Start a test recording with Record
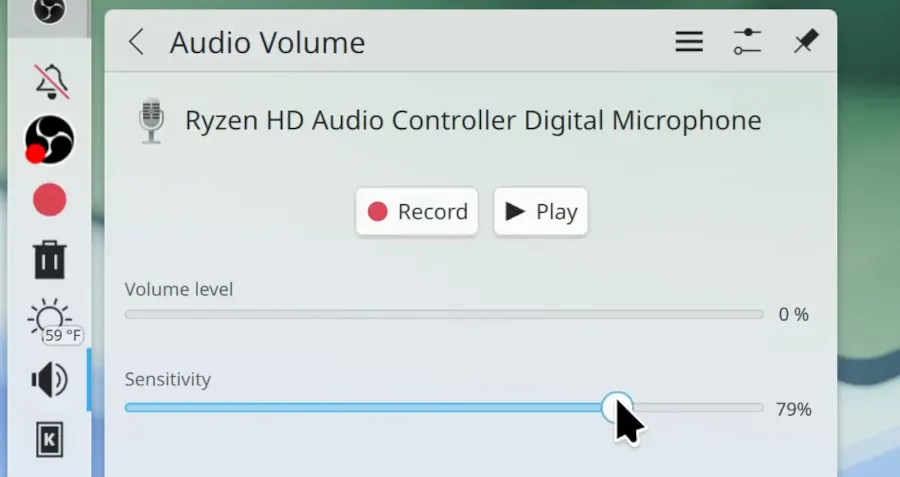Screen dimensions: 900x477 [x=417, y=211]
